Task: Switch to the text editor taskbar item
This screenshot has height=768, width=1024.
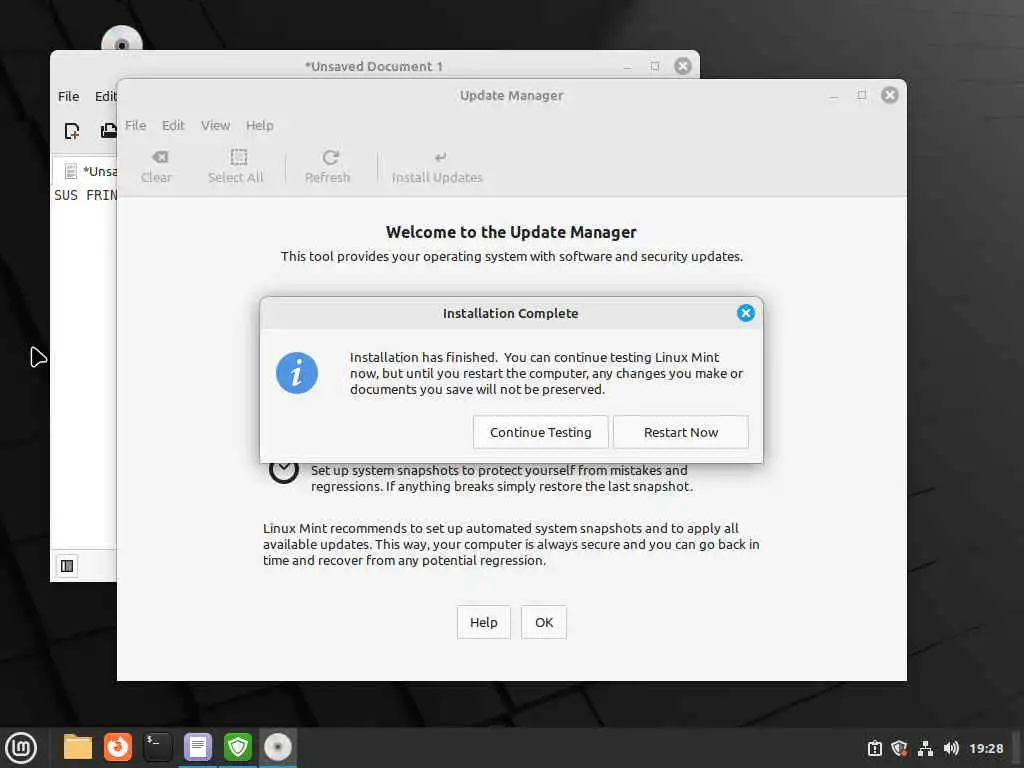Action: [x=198, y=747]
